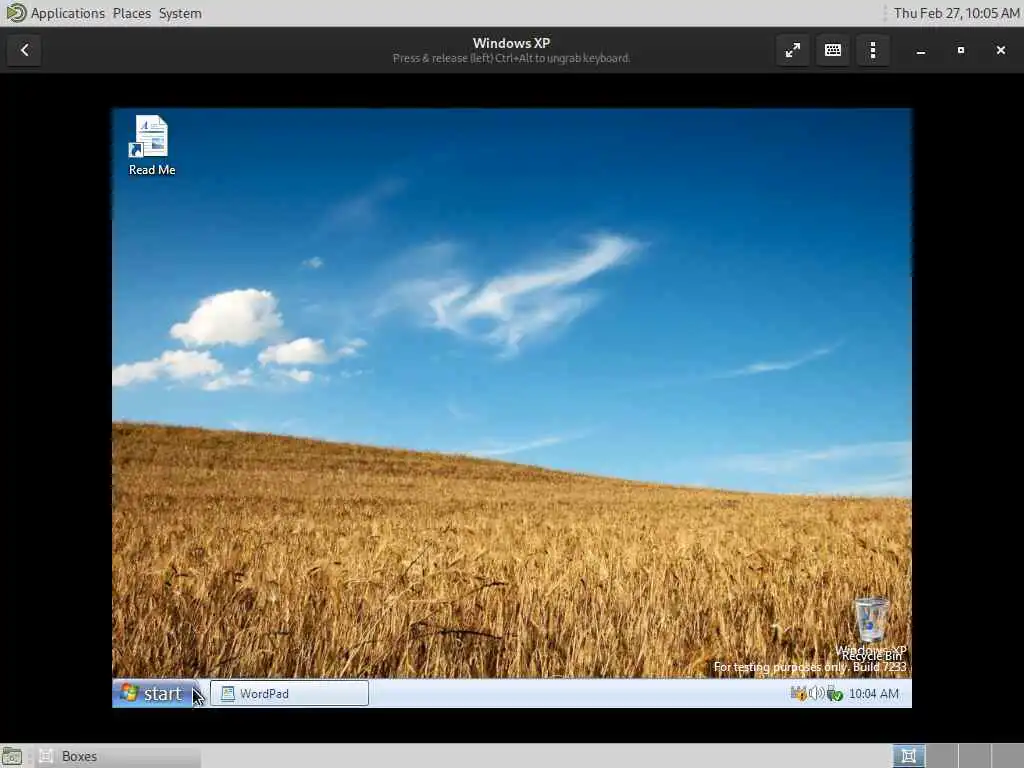Activate the Boxes window list button
The image size is (1024, 768).
coord(118,756)
